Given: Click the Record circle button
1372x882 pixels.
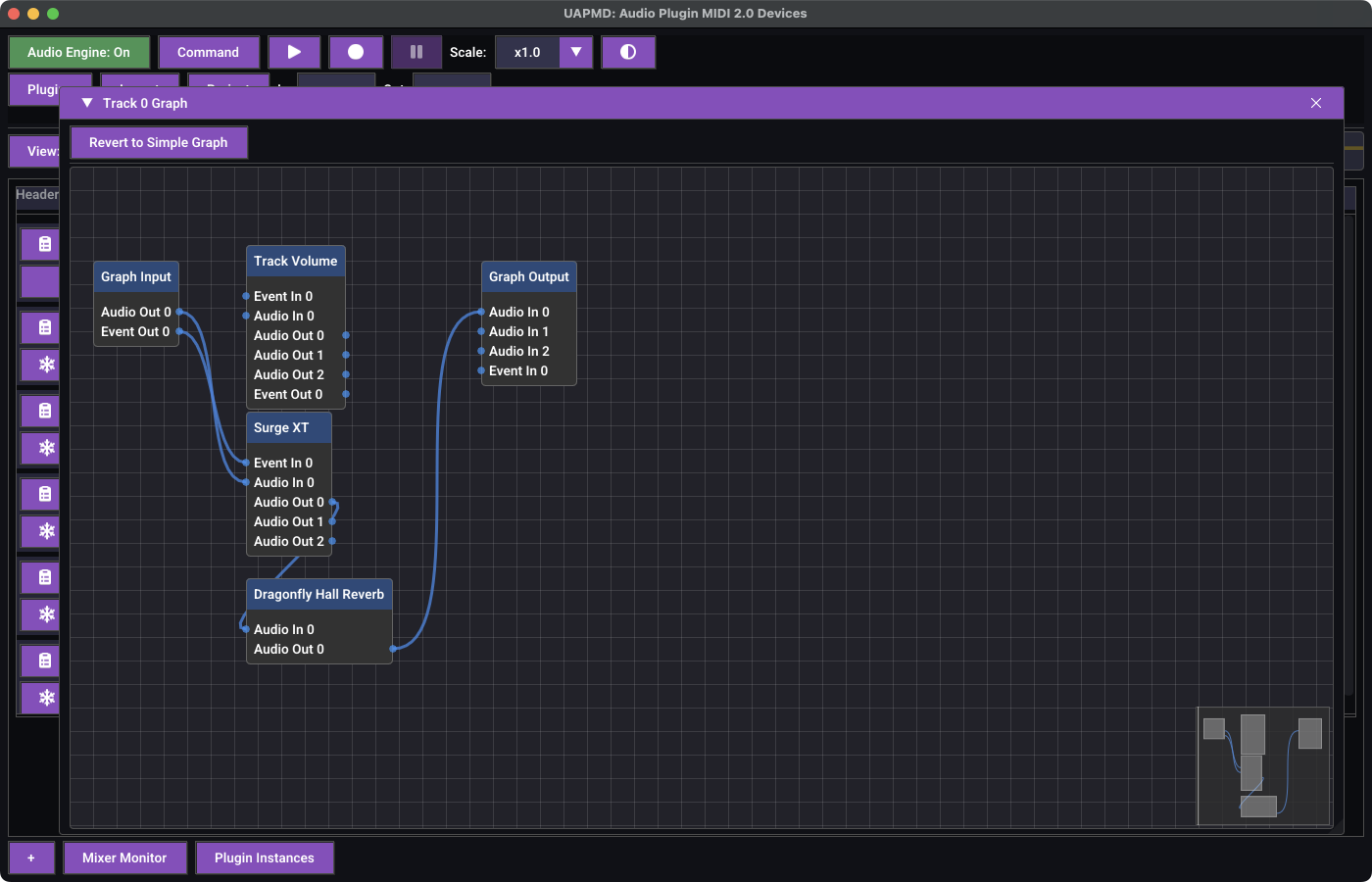Looking at the screenshot, I should [x=356, y=52].
